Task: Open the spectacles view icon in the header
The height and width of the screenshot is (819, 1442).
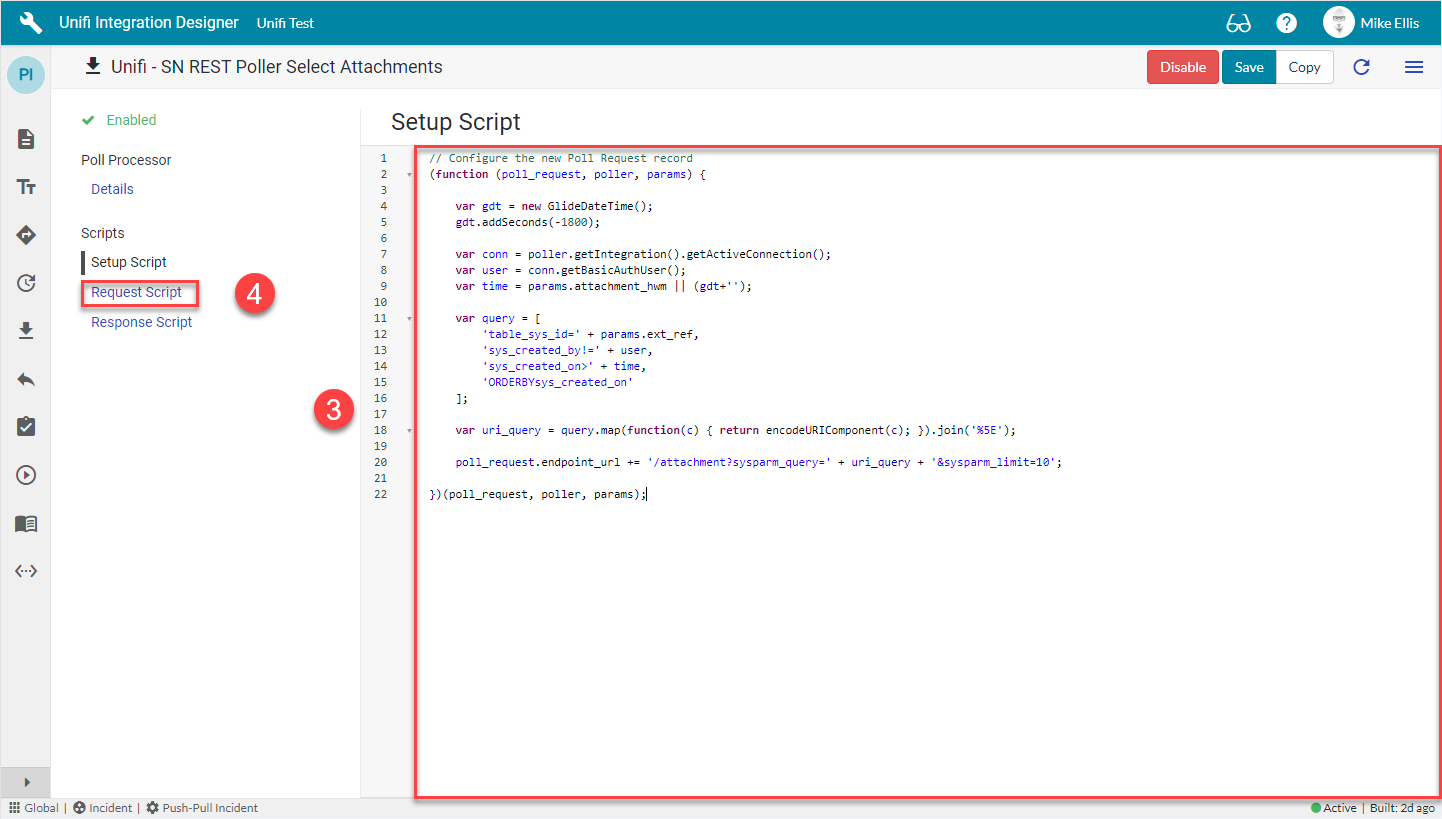Action: click(x=1238, y=22)
